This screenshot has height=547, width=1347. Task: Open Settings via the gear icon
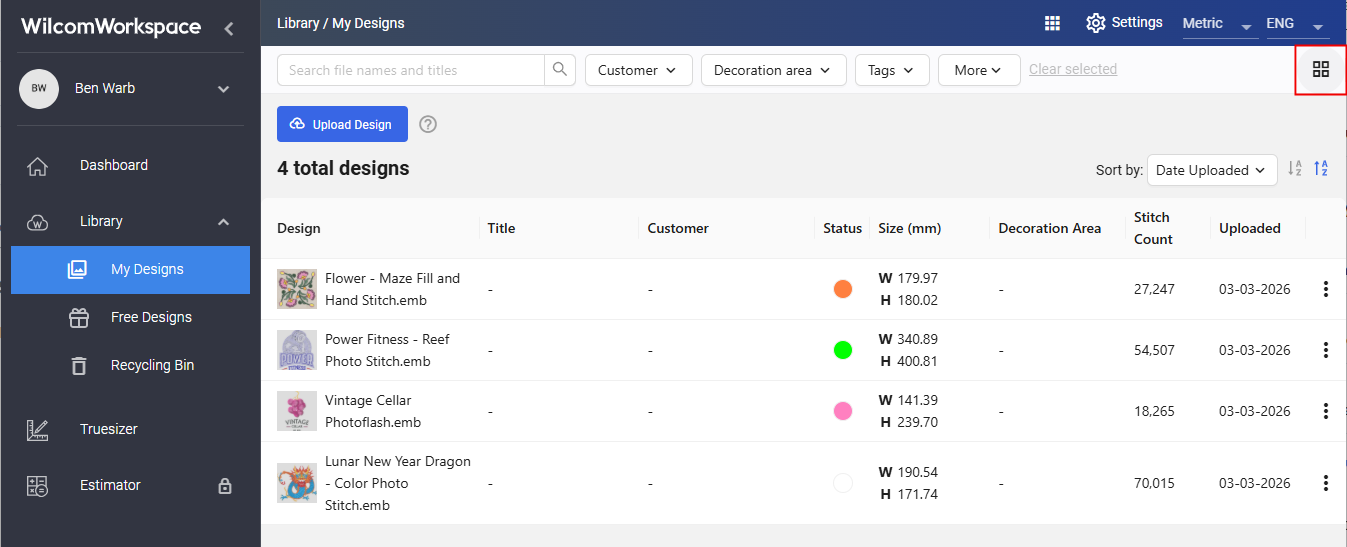point(1096,23)
